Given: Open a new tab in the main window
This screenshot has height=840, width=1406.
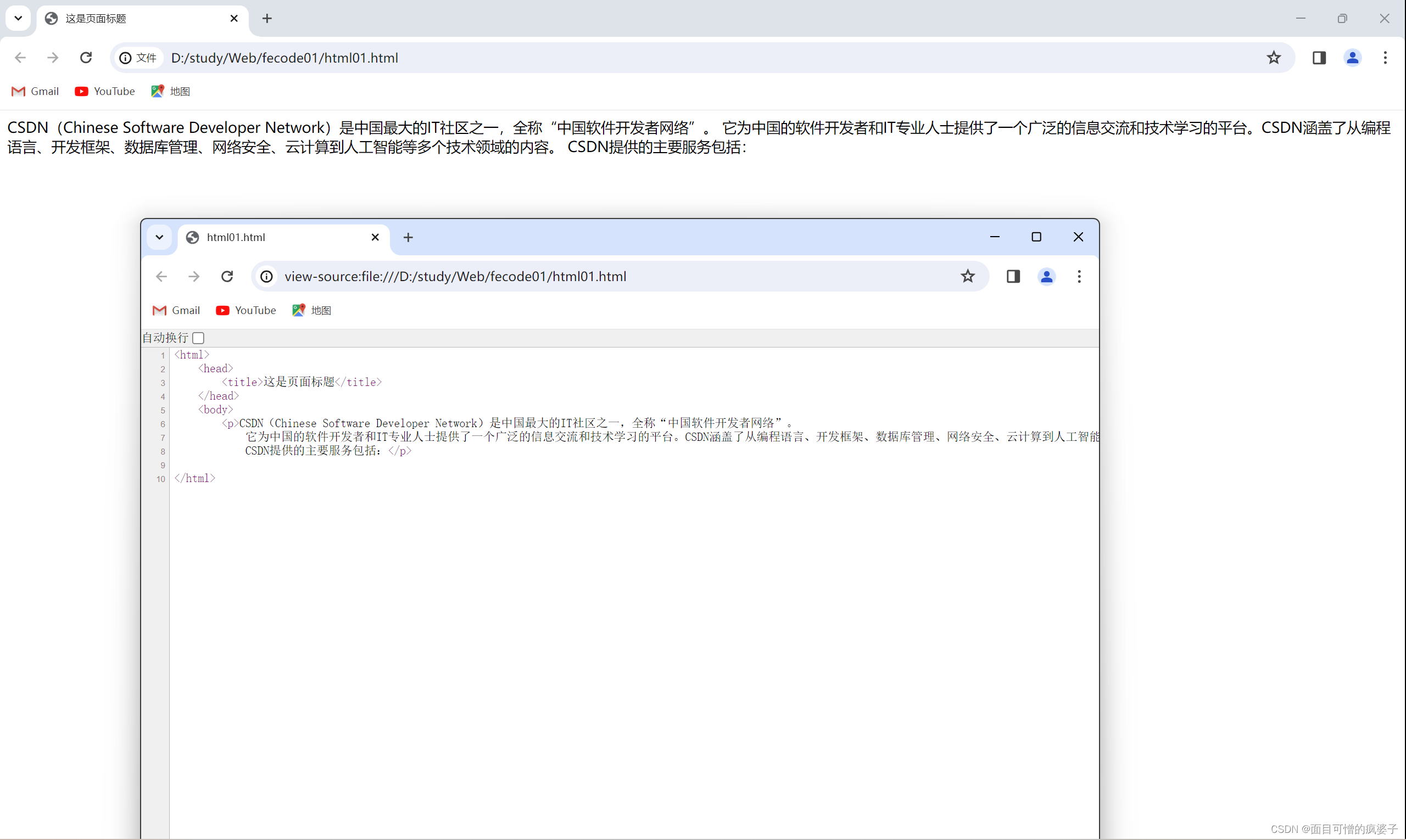Looking at the screenshot, I should (x=267, y=19).
